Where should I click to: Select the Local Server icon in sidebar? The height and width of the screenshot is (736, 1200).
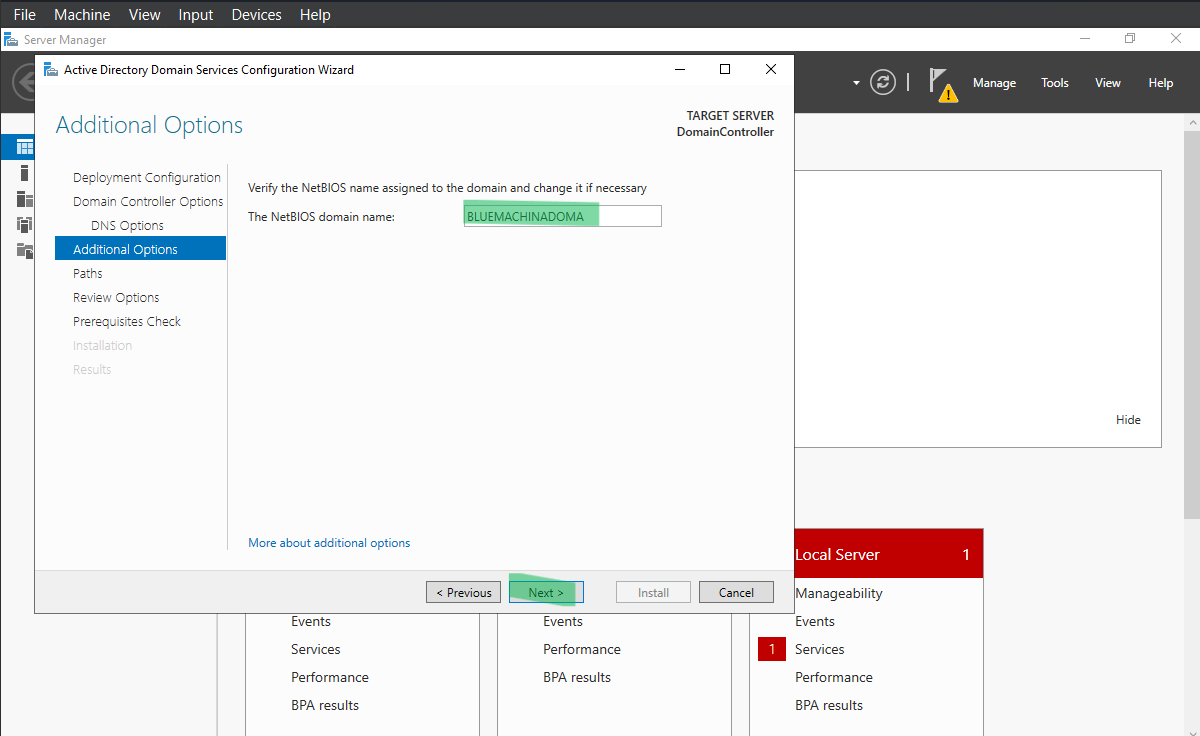click(25, 173)
